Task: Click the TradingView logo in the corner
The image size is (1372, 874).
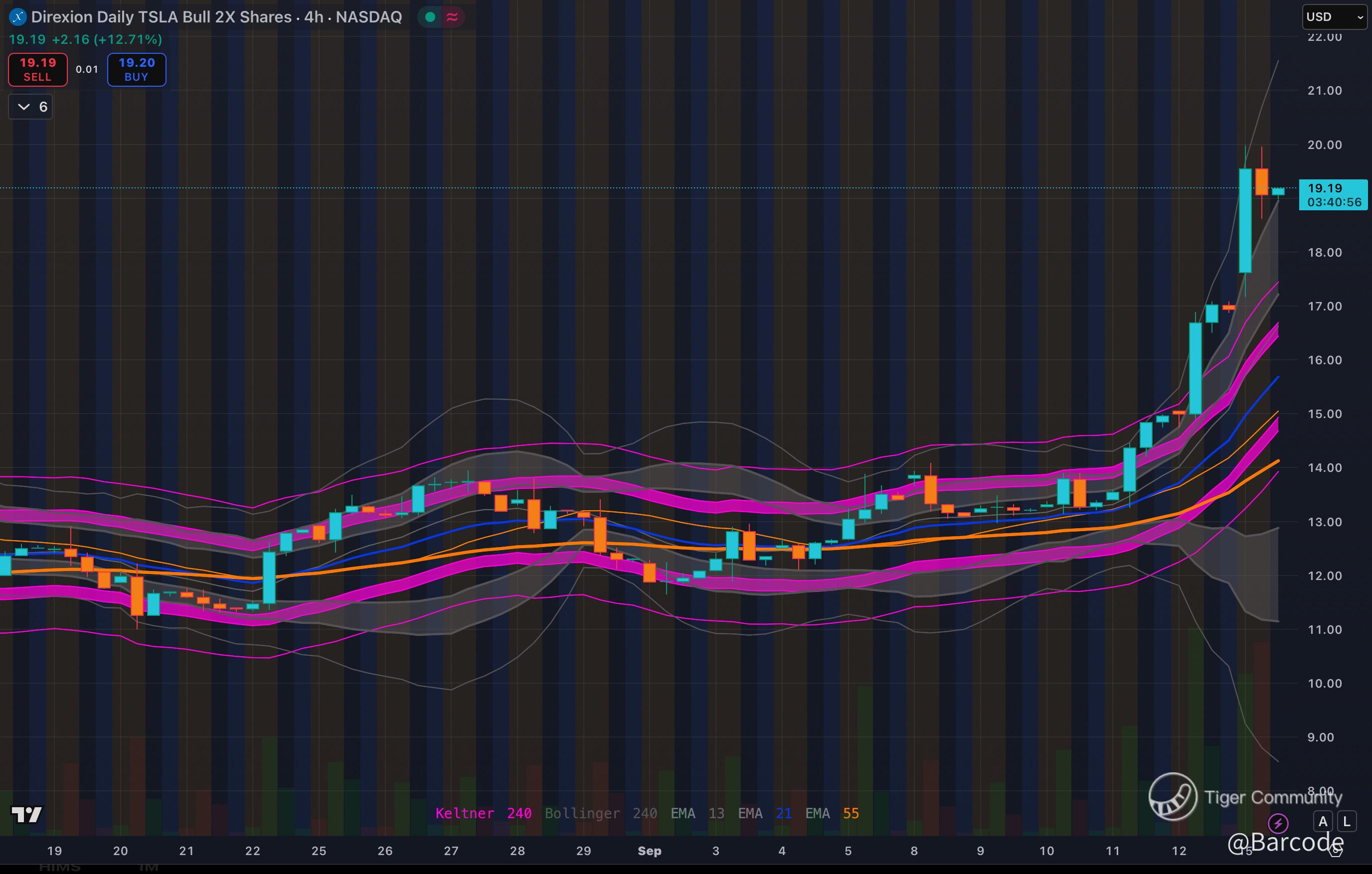Action: point(27,815)
